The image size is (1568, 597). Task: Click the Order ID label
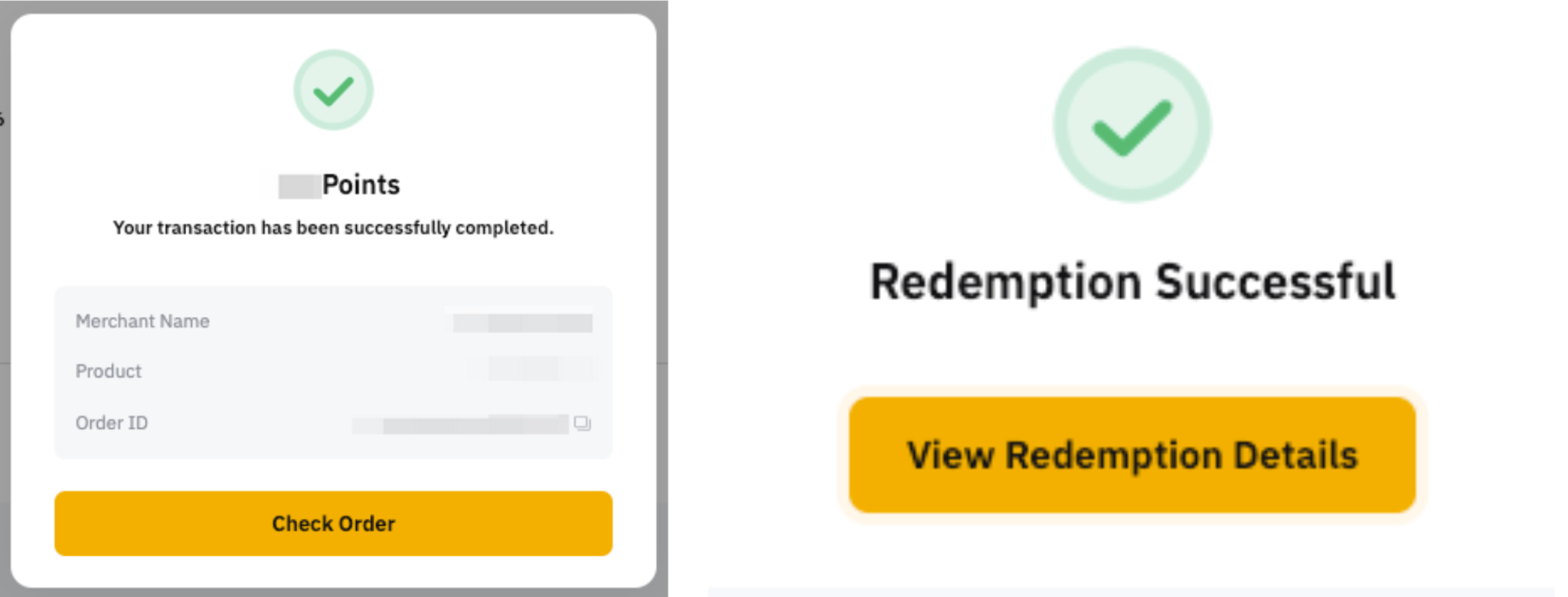[x=112, y=423]
